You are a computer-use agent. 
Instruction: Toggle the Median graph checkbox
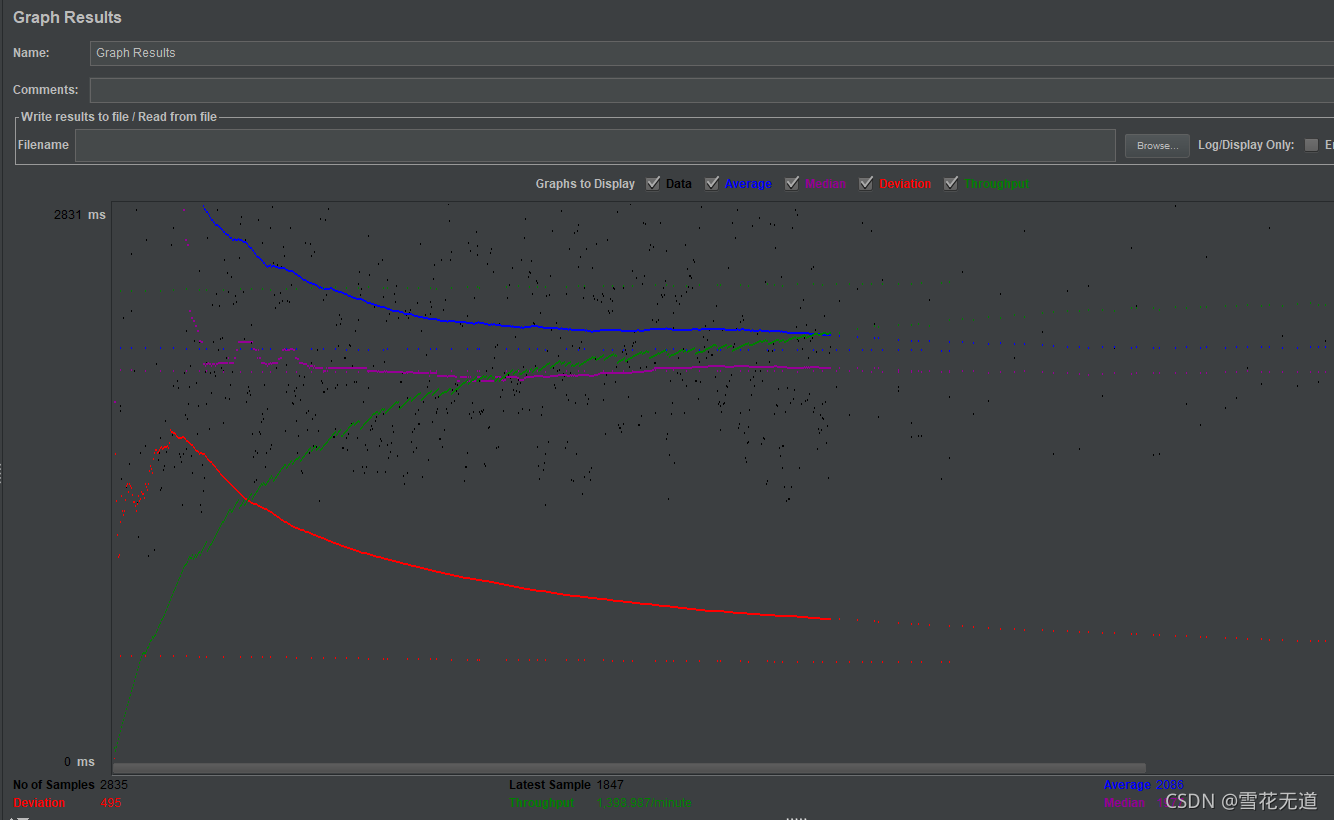tap(792, 183)
